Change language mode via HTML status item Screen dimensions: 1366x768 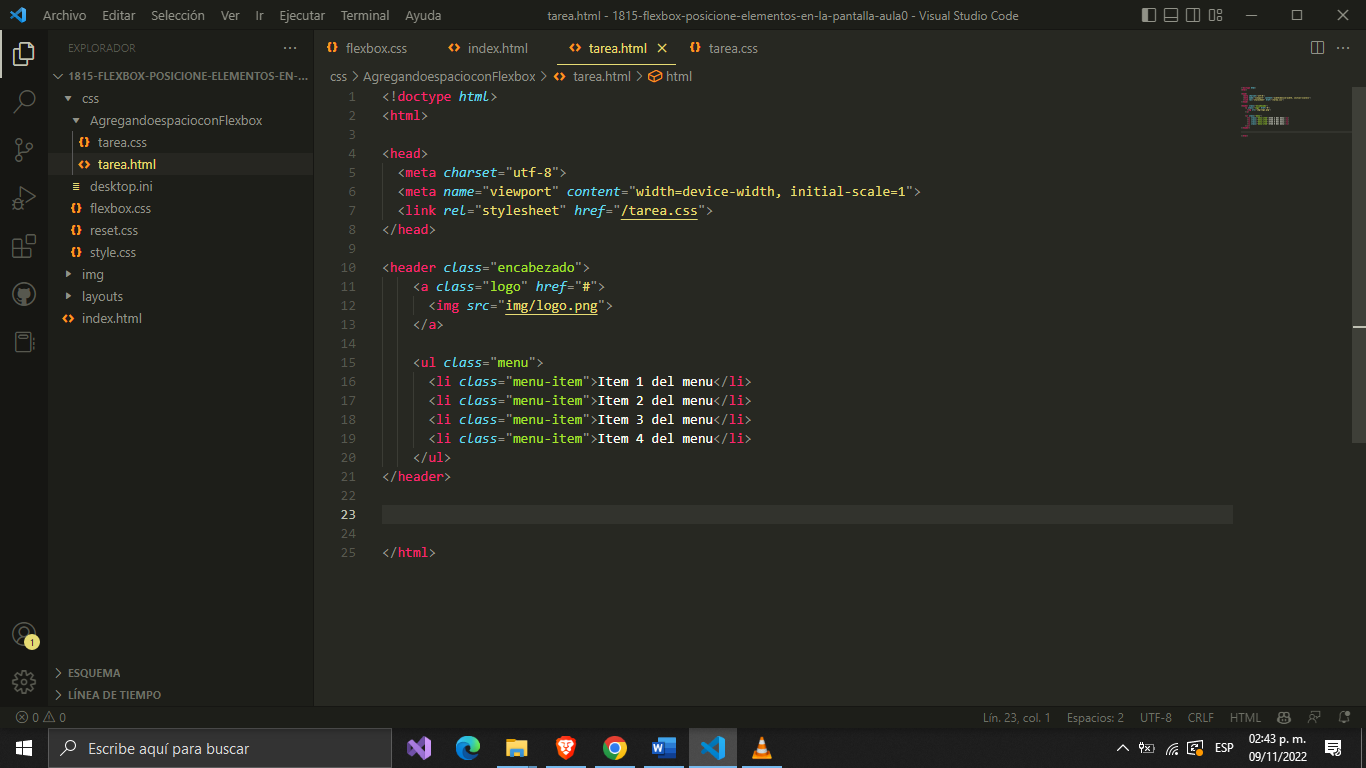click(x=1245, y=717)
